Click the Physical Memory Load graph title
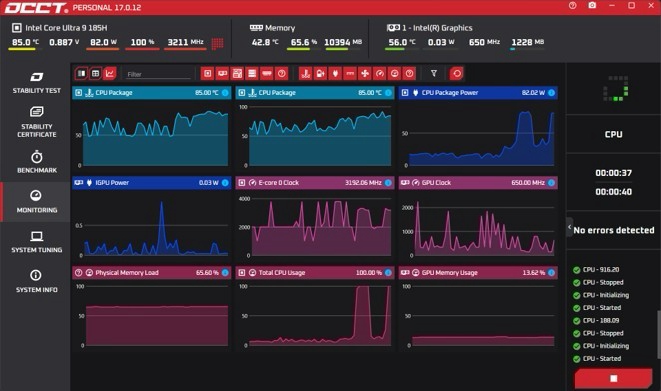 pos(127,273)
